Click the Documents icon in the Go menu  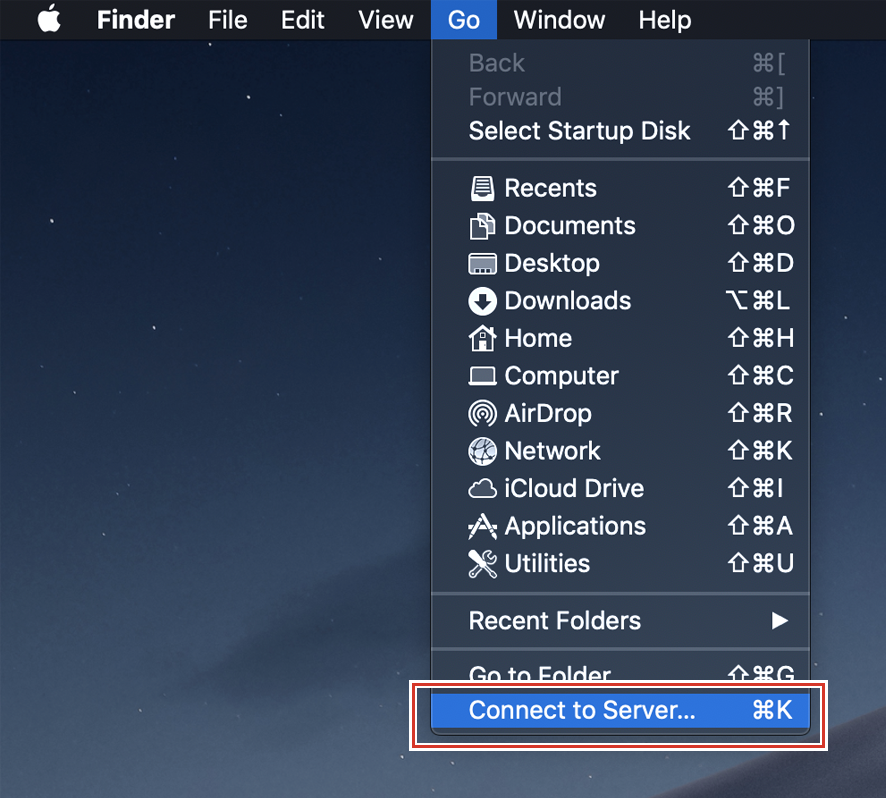pos(481,225)
